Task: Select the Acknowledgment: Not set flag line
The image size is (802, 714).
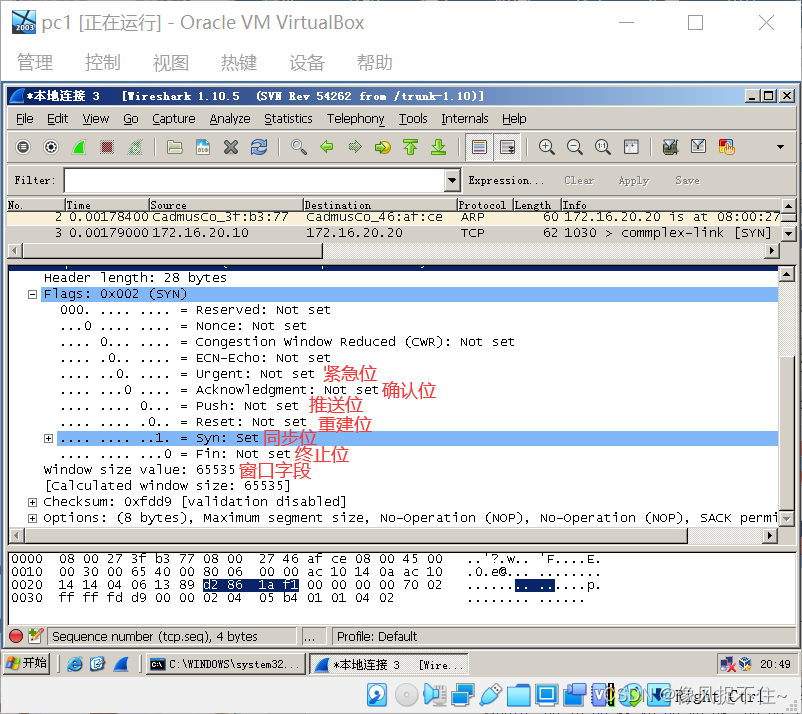Action: pyautogui.click(x=219, y=390)
